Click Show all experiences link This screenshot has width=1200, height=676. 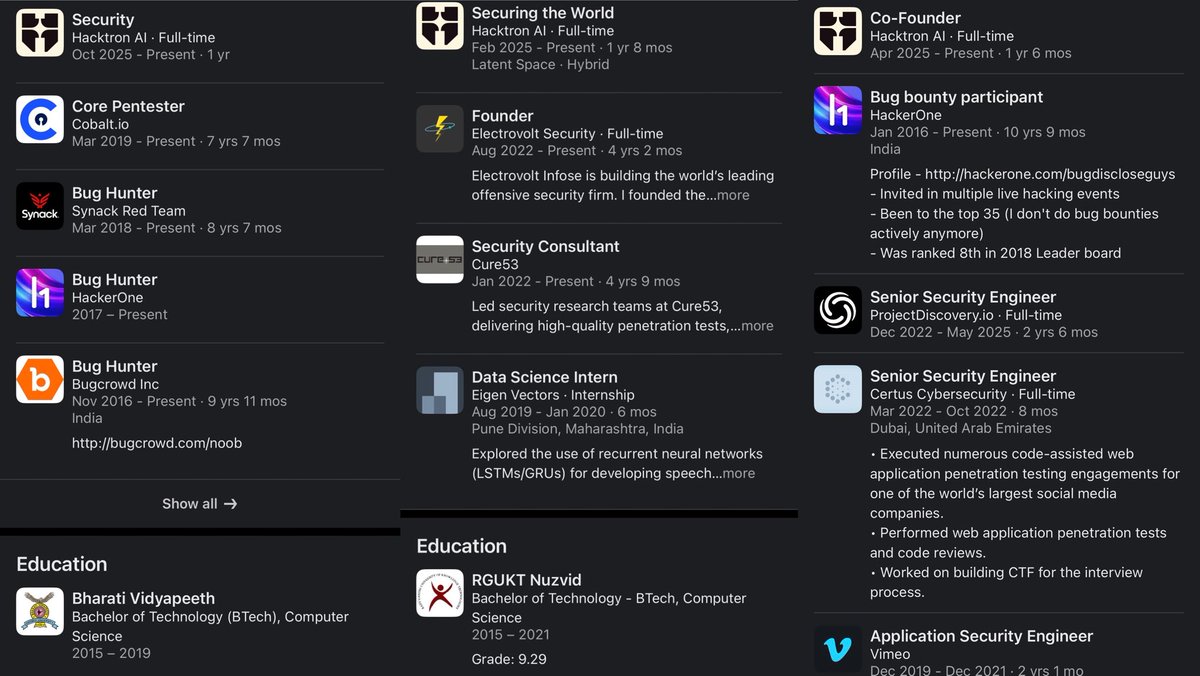[x=200, y=504]
